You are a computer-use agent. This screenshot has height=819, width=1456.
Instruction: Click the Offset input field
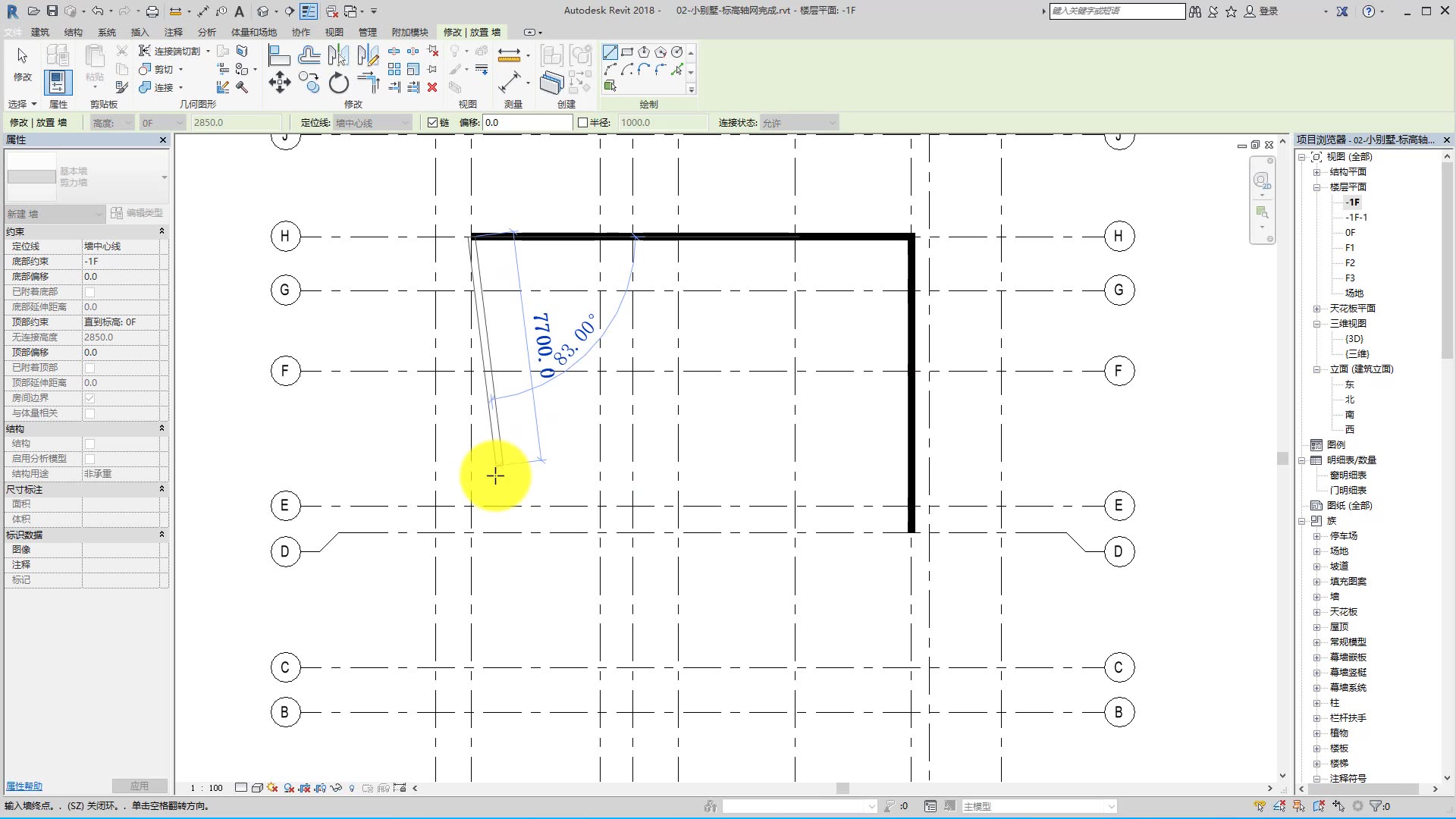click(527, 122)
